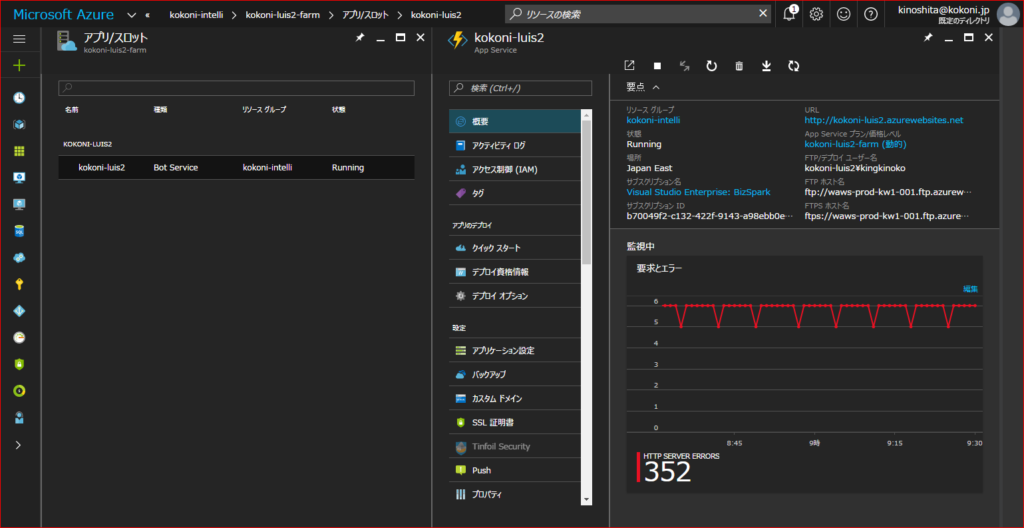The image size is (1024, 528).
Task: Open デプロイ資格情報 menu item
Action: (515, 272)
